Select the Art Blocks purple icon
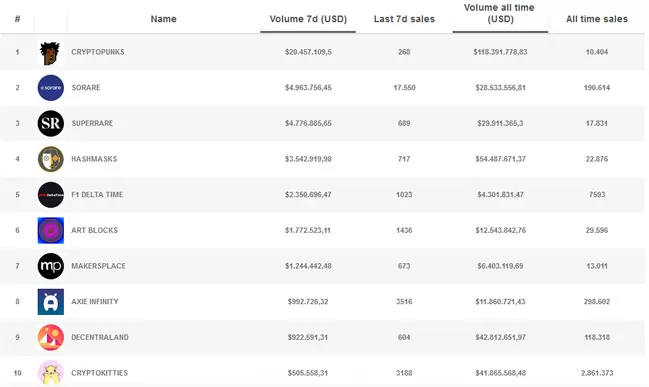This screenshot has width=649, height=387. tap(50, 230)
